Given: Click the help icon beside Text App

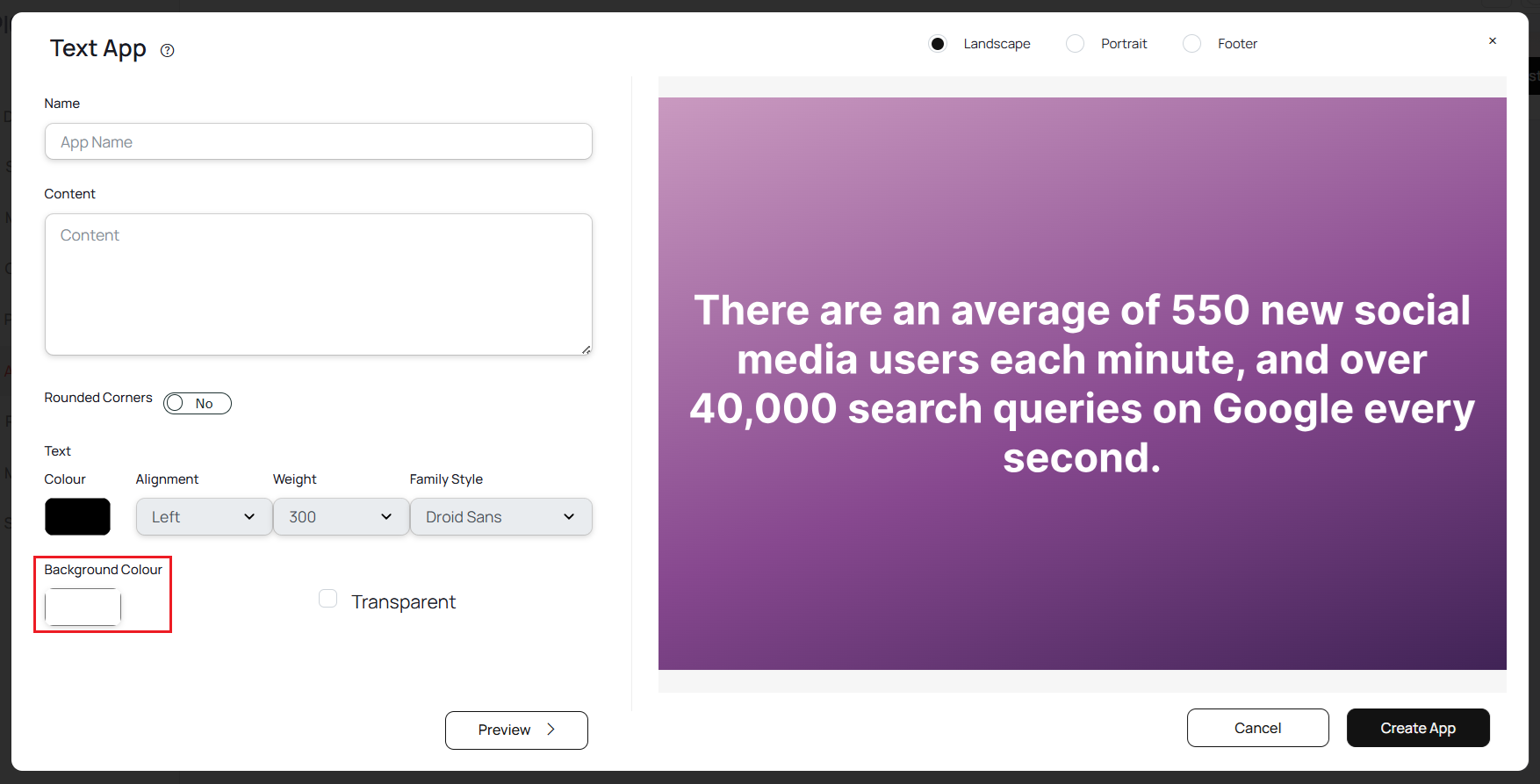Looking at the screenshot, I should (167, 51).
